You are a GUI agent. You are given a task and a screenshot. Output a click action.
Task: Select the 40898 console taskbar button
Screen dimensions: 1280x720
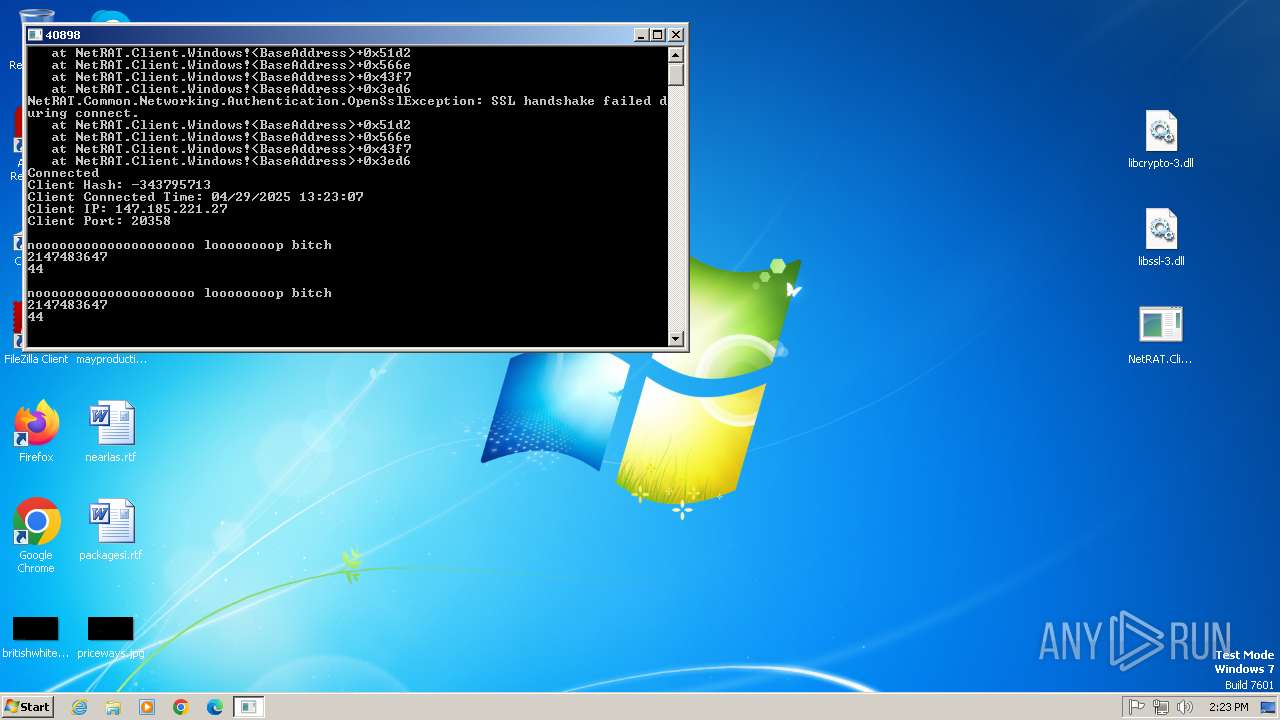pos(249,707)
